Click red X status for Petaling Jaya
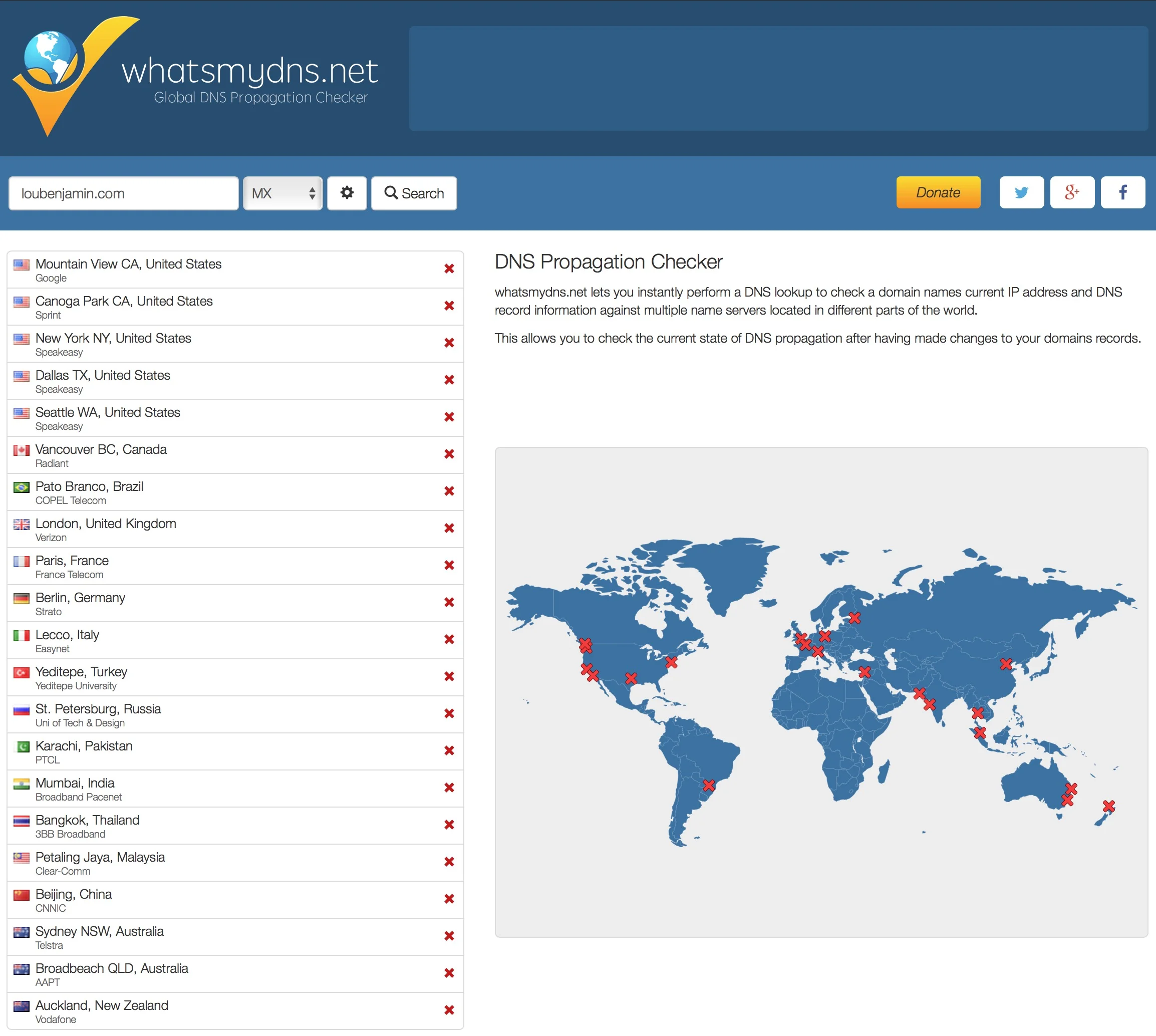 click(x=449, y=861)
